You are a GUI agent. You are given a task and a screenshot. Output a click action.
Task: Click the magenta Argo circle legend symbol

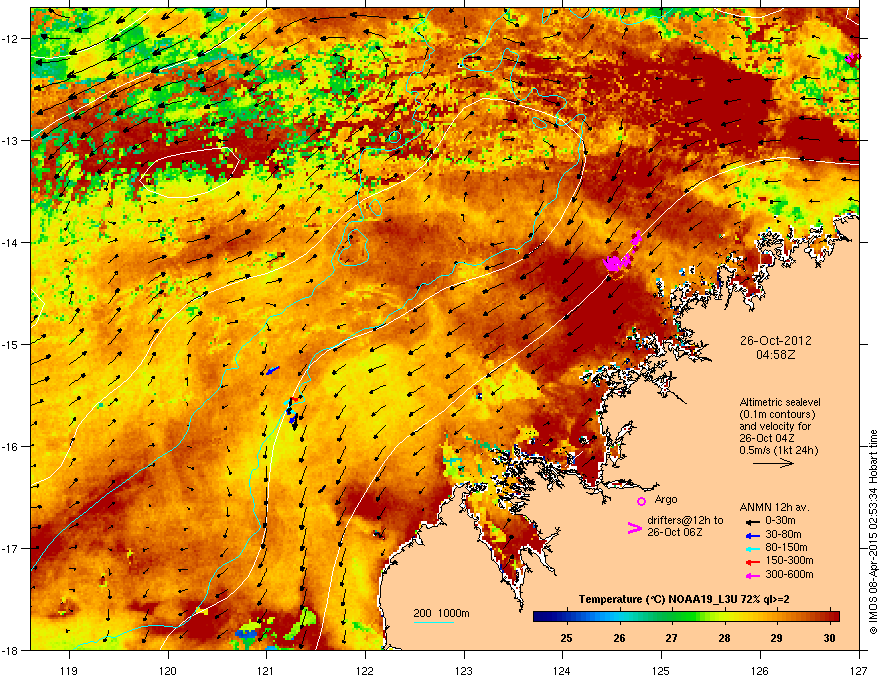[x=641, y=501]
